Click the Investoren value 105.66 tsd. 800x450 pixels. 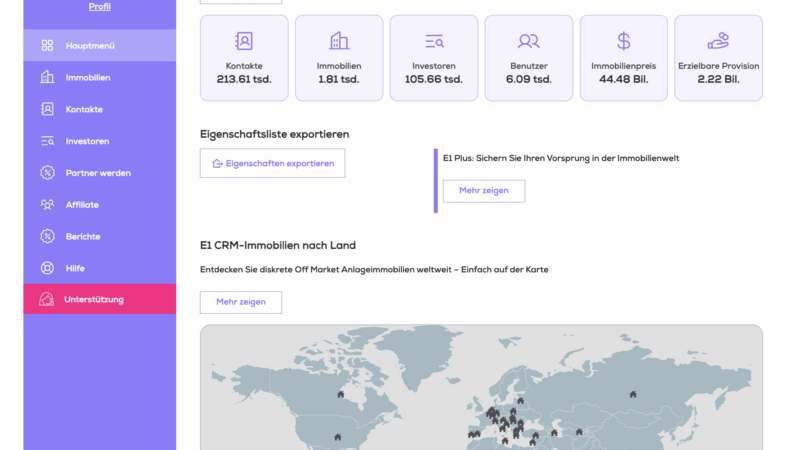(434, 80)
